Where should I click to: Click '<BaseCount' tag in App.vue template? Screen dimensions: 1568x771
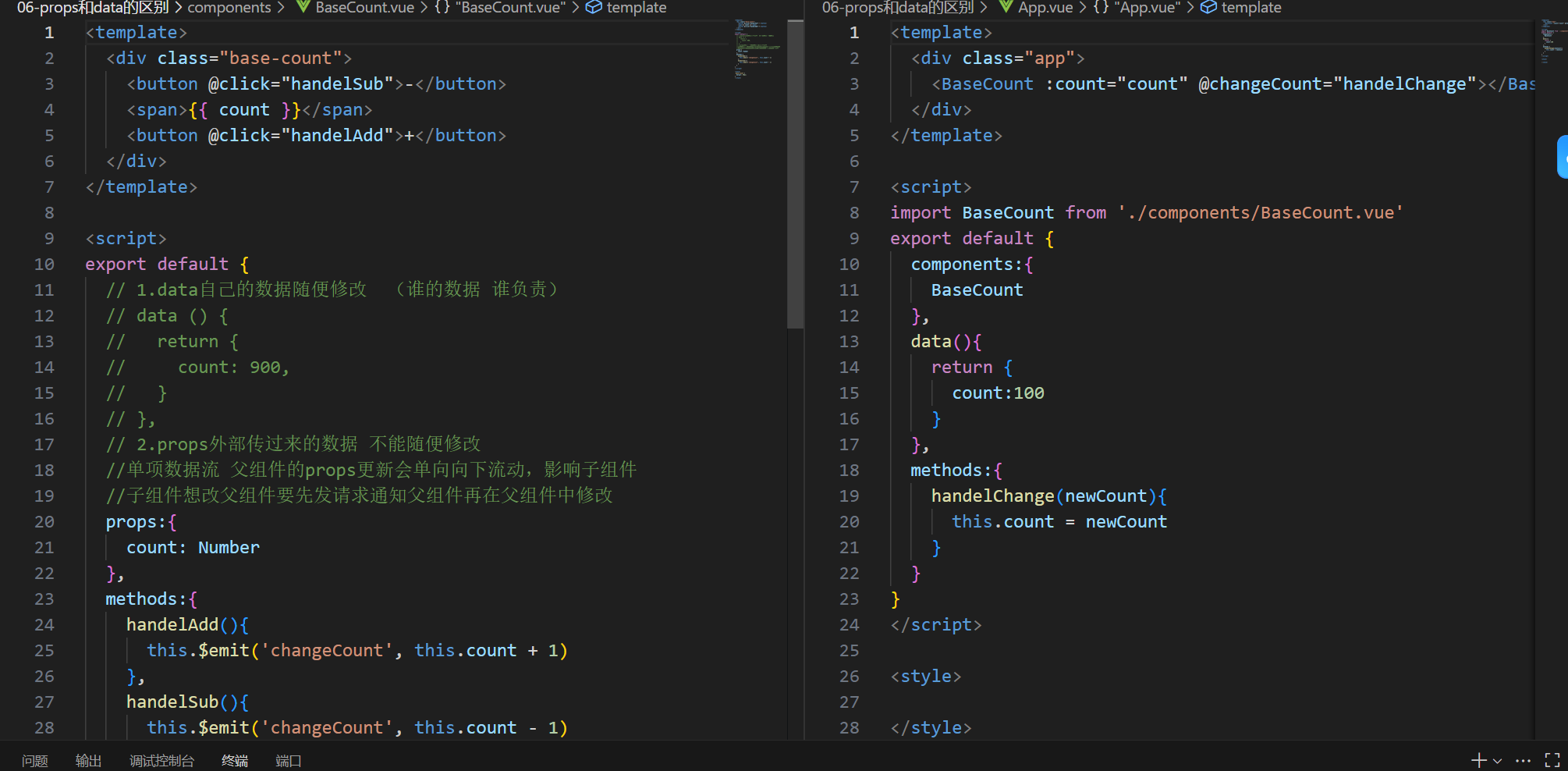[x=983, y=84]
